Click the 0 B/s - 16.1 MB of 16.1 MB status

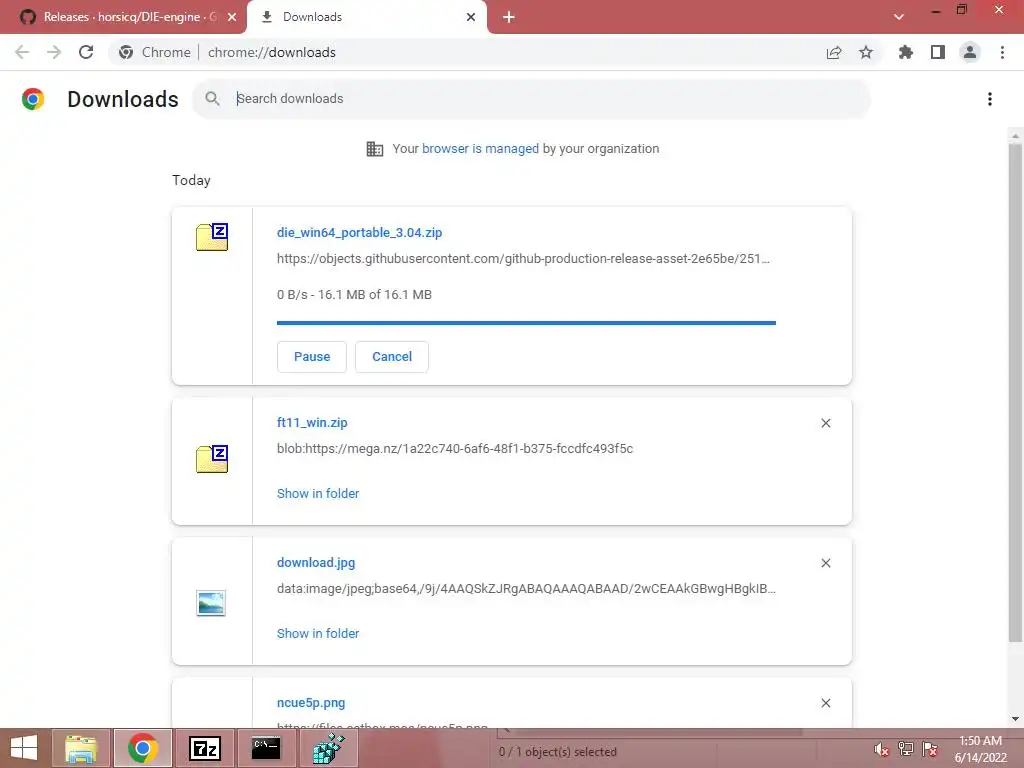(354, 295)
